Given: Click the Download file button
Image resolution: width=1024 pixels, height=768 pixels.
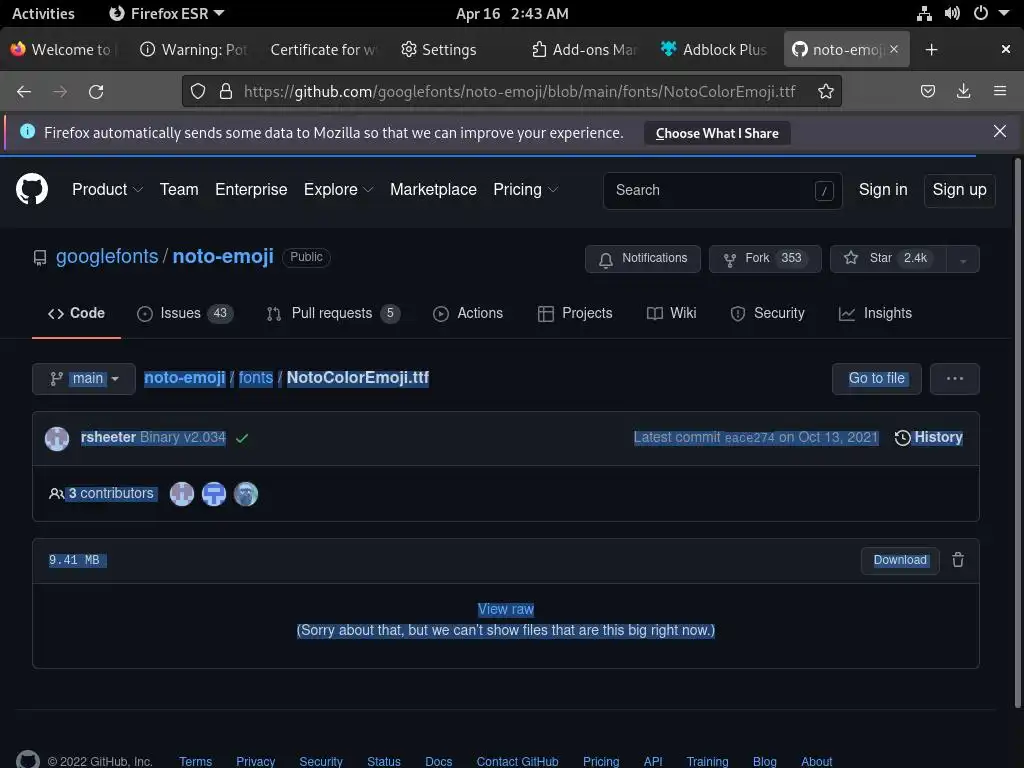Looking at the screenshot, I should (x=900, y=560).
